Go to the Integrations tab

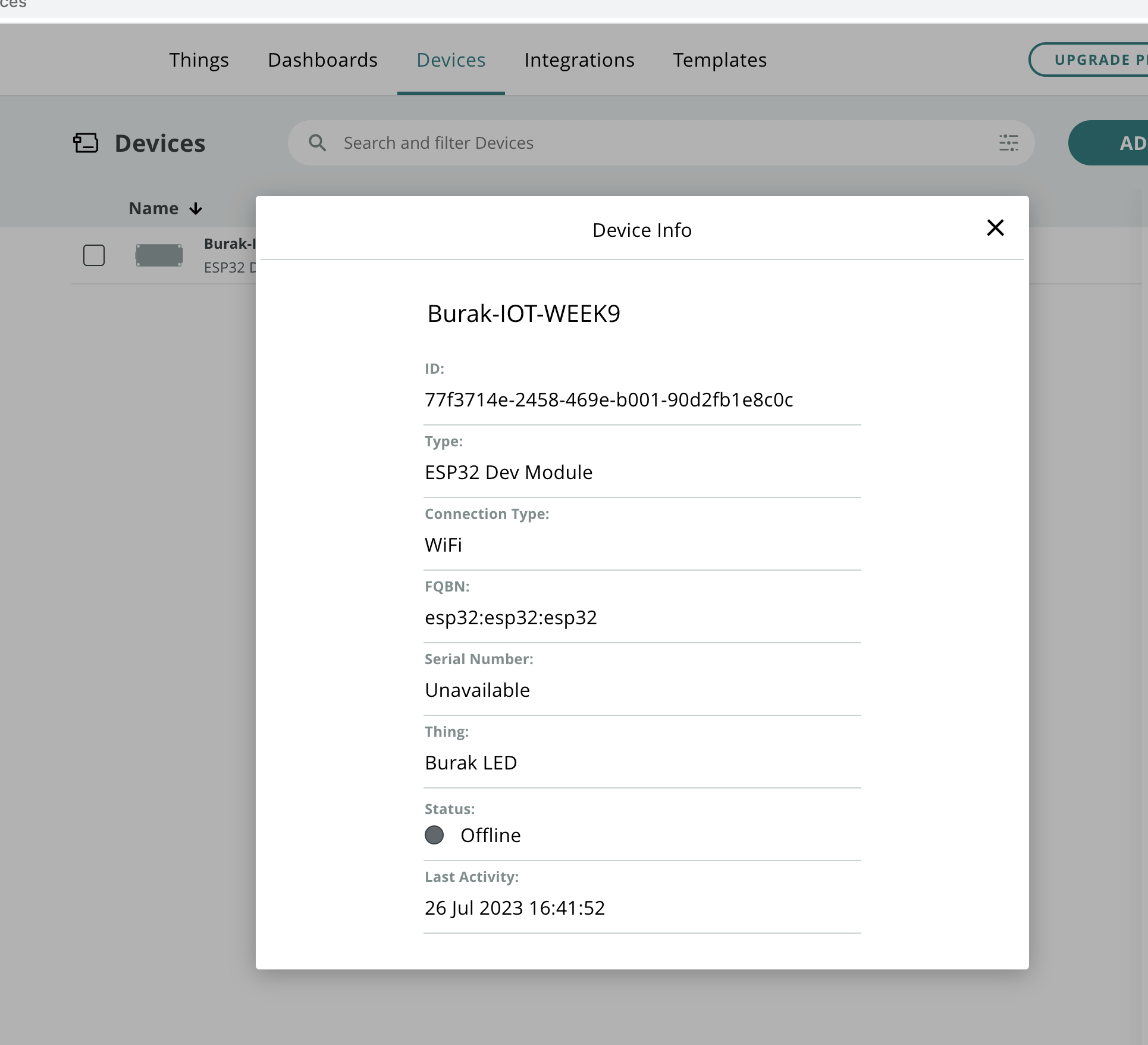pos(579,60)
